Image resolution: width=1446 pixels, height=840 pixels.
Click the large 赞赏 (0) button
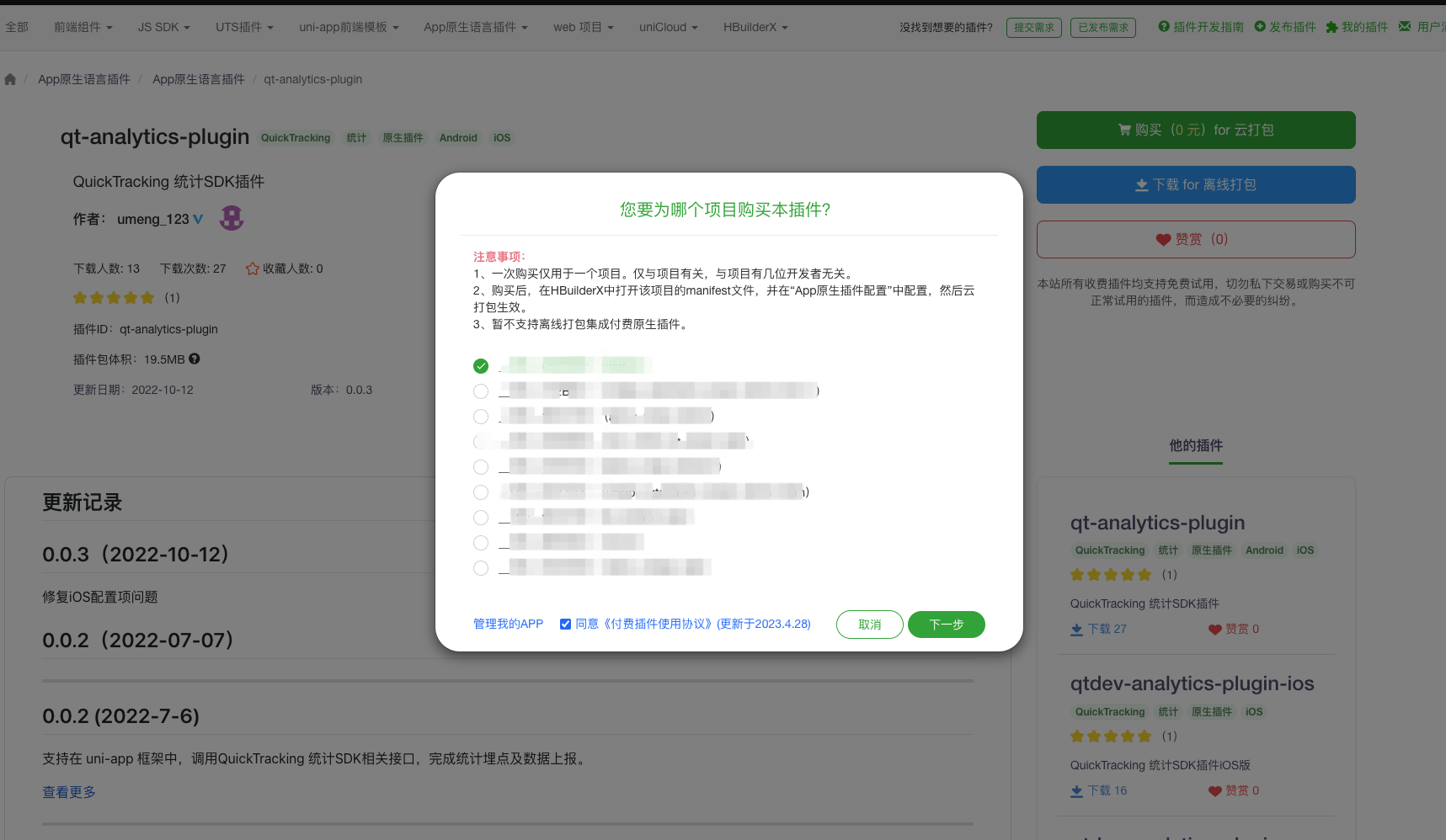(1196, 239)
